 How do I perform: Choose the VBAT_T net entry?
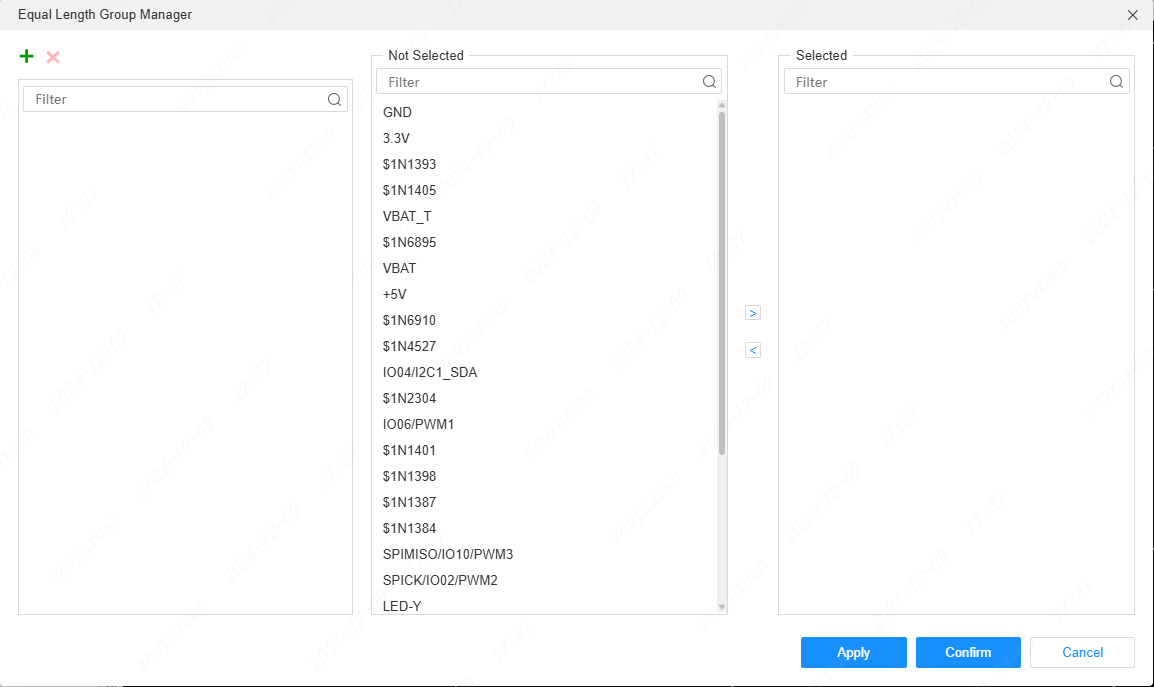[407, 216]
